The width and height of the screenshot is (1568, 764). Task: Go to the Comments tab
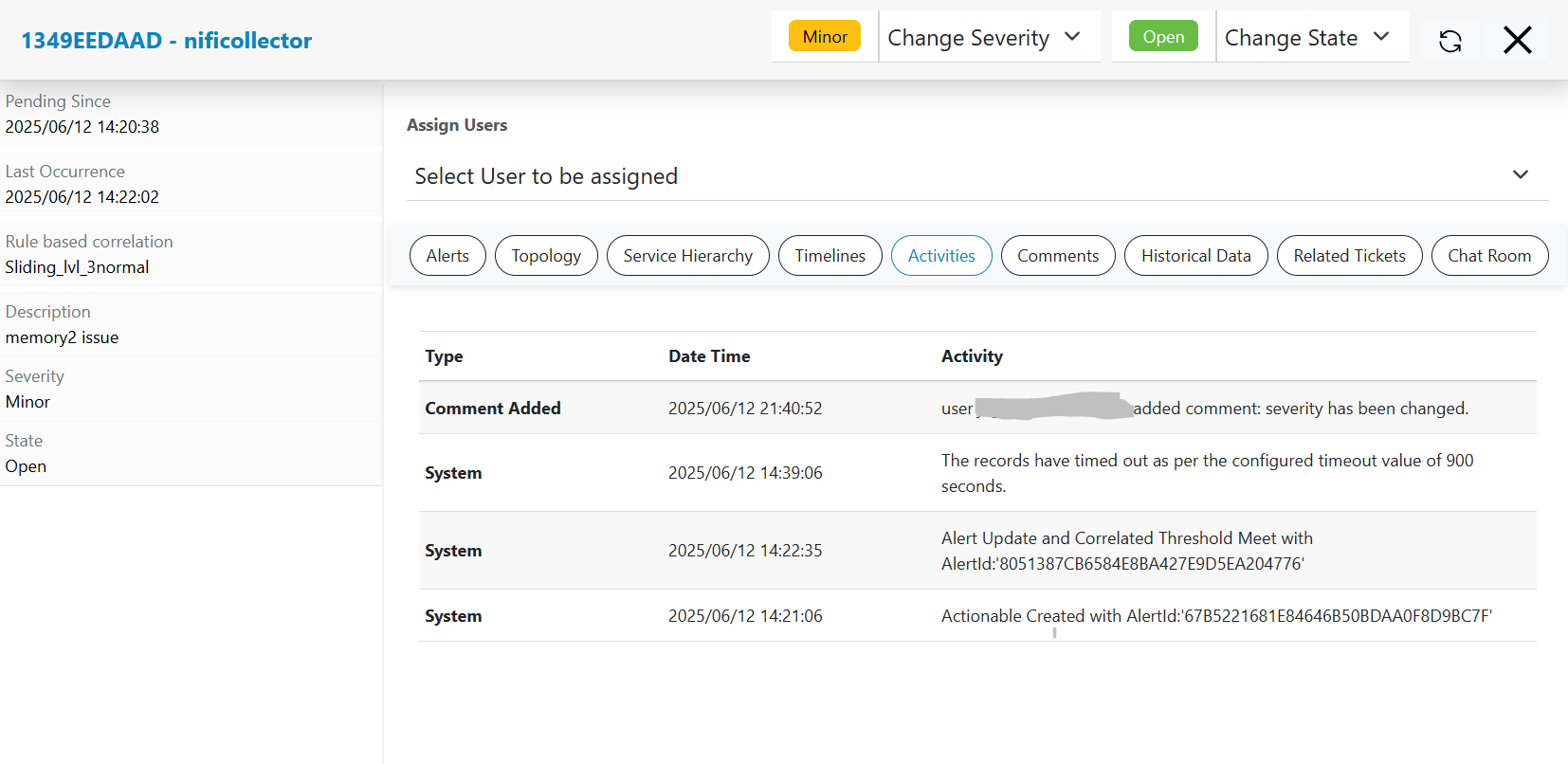click(1058, 256)
